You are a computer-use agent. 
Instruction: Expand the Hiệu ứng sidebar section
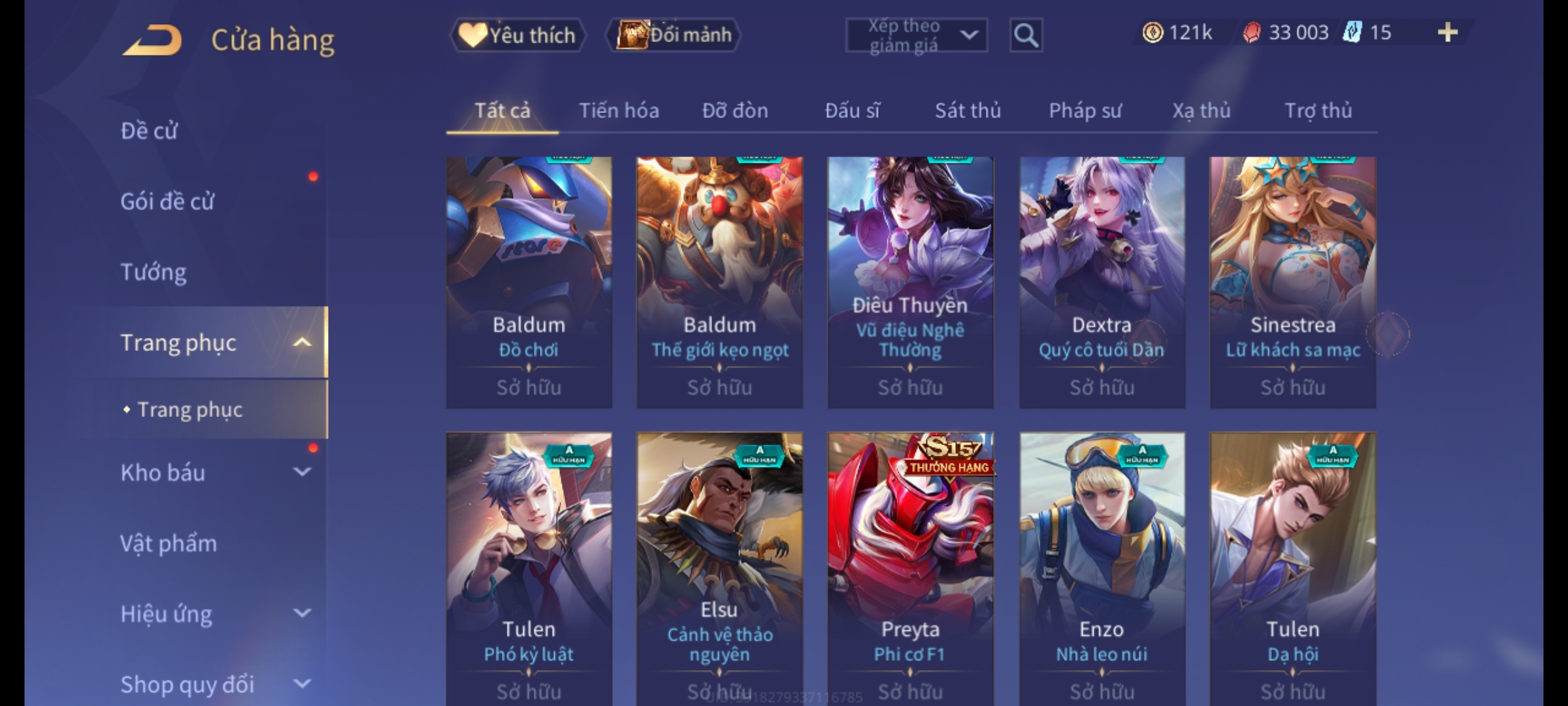click(x=302, y=613)
